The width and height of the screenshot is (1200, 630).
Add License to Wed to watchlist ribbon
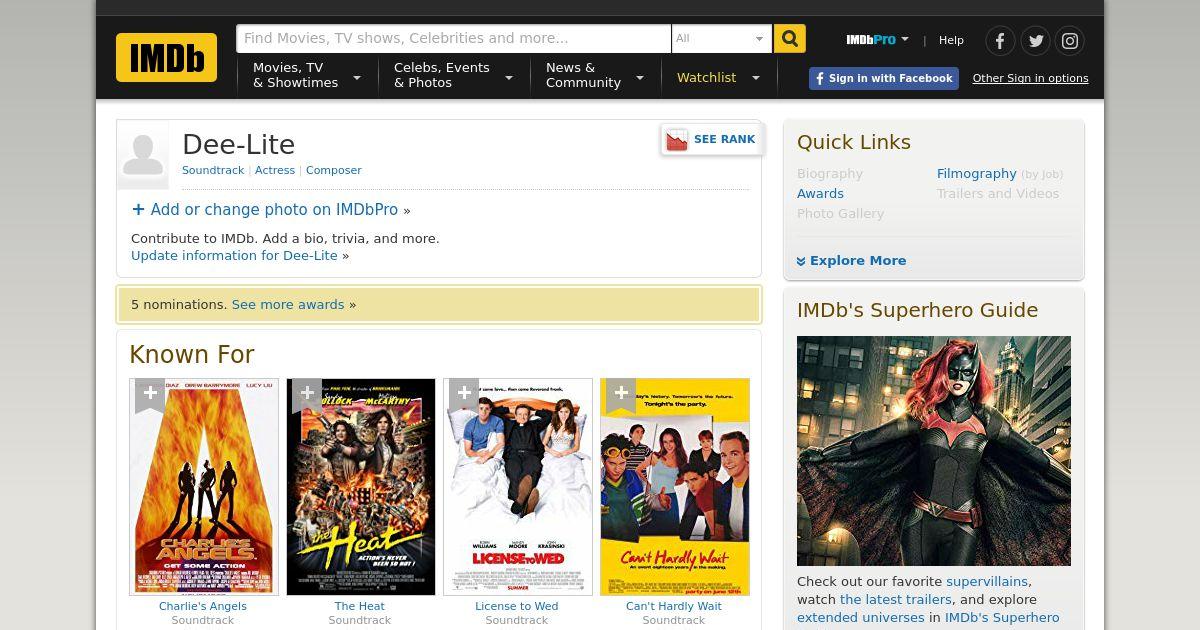click(464, 395)
